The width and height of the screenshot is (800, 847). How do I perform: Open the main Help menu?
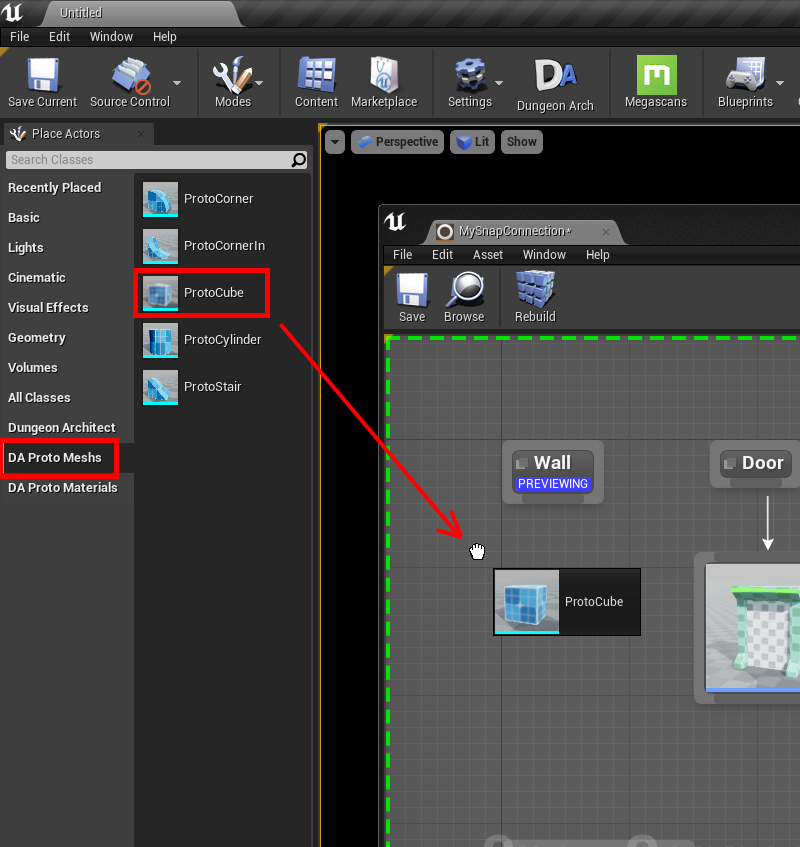pos(165,37)
